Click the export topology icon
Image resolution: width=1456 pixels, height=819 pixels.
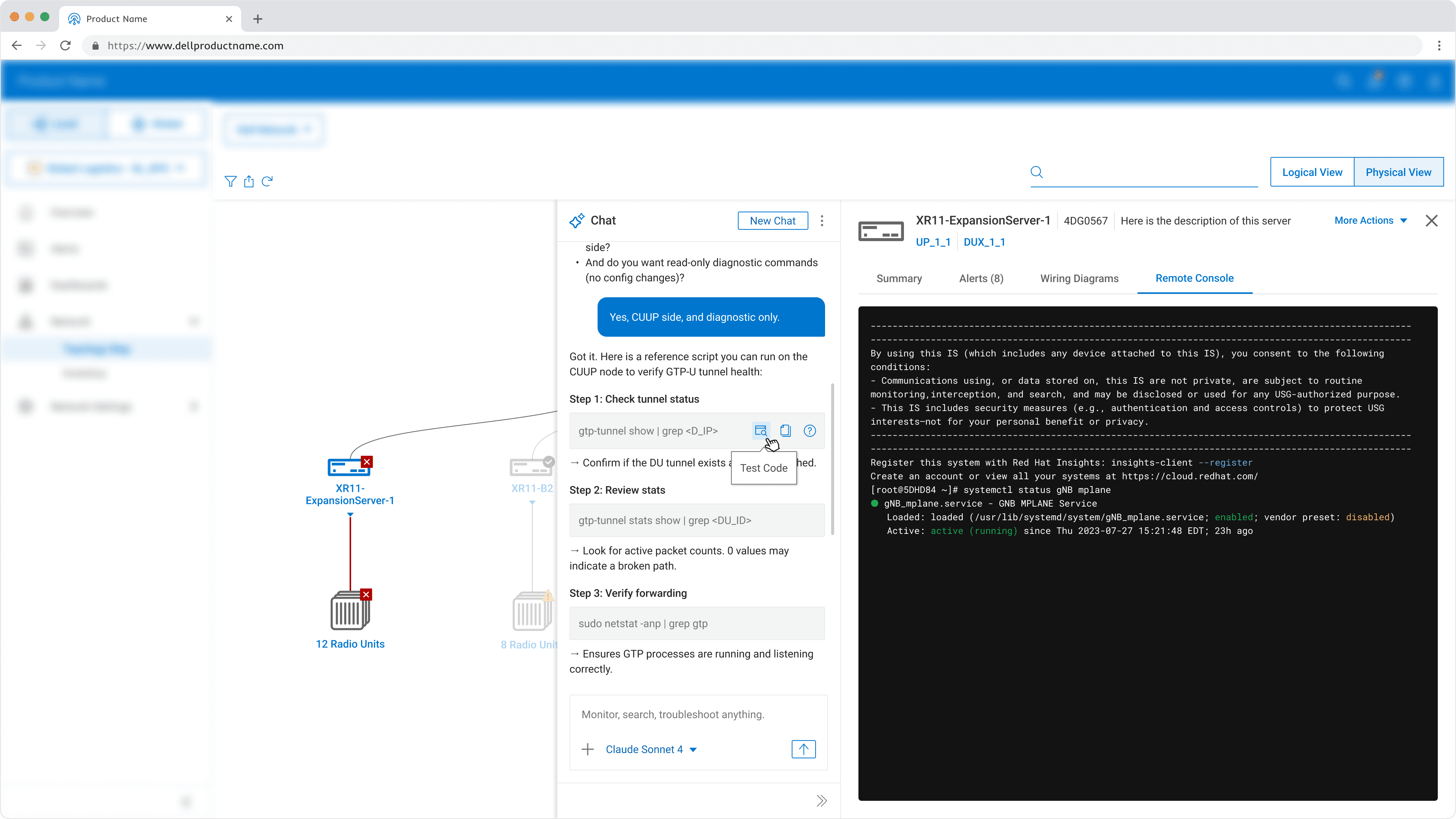pyautogui.click(x=249, y=182)
